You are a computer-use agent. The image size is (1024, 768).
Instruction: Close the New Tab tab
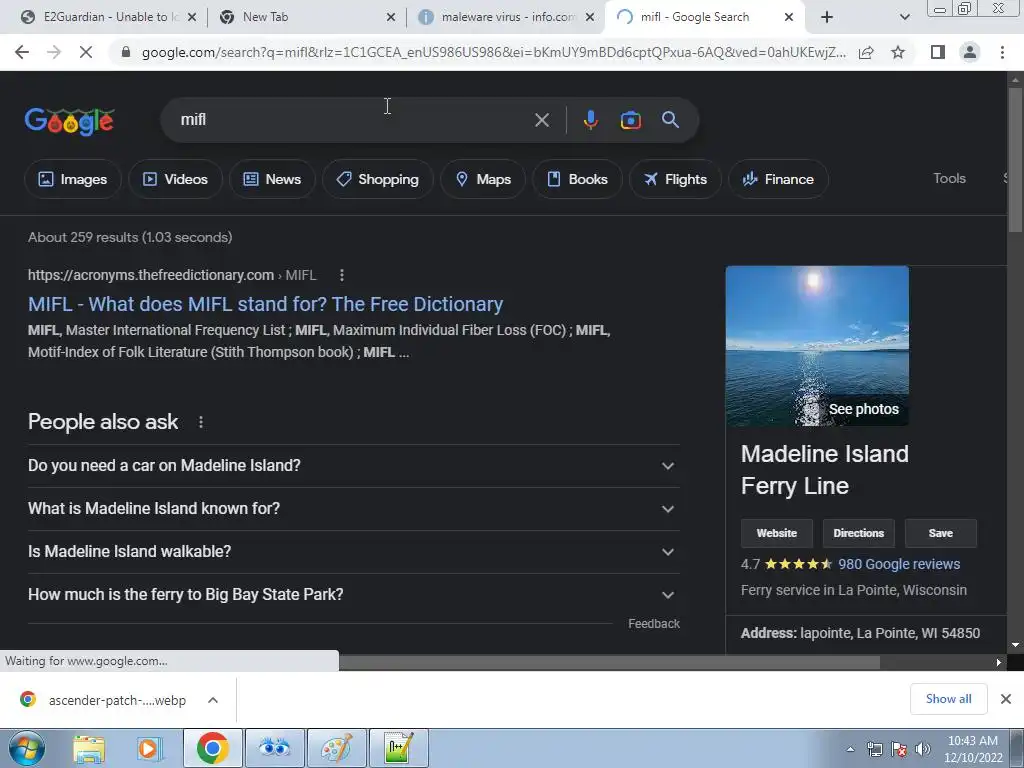pyautogui.click(x=391, y=17)
